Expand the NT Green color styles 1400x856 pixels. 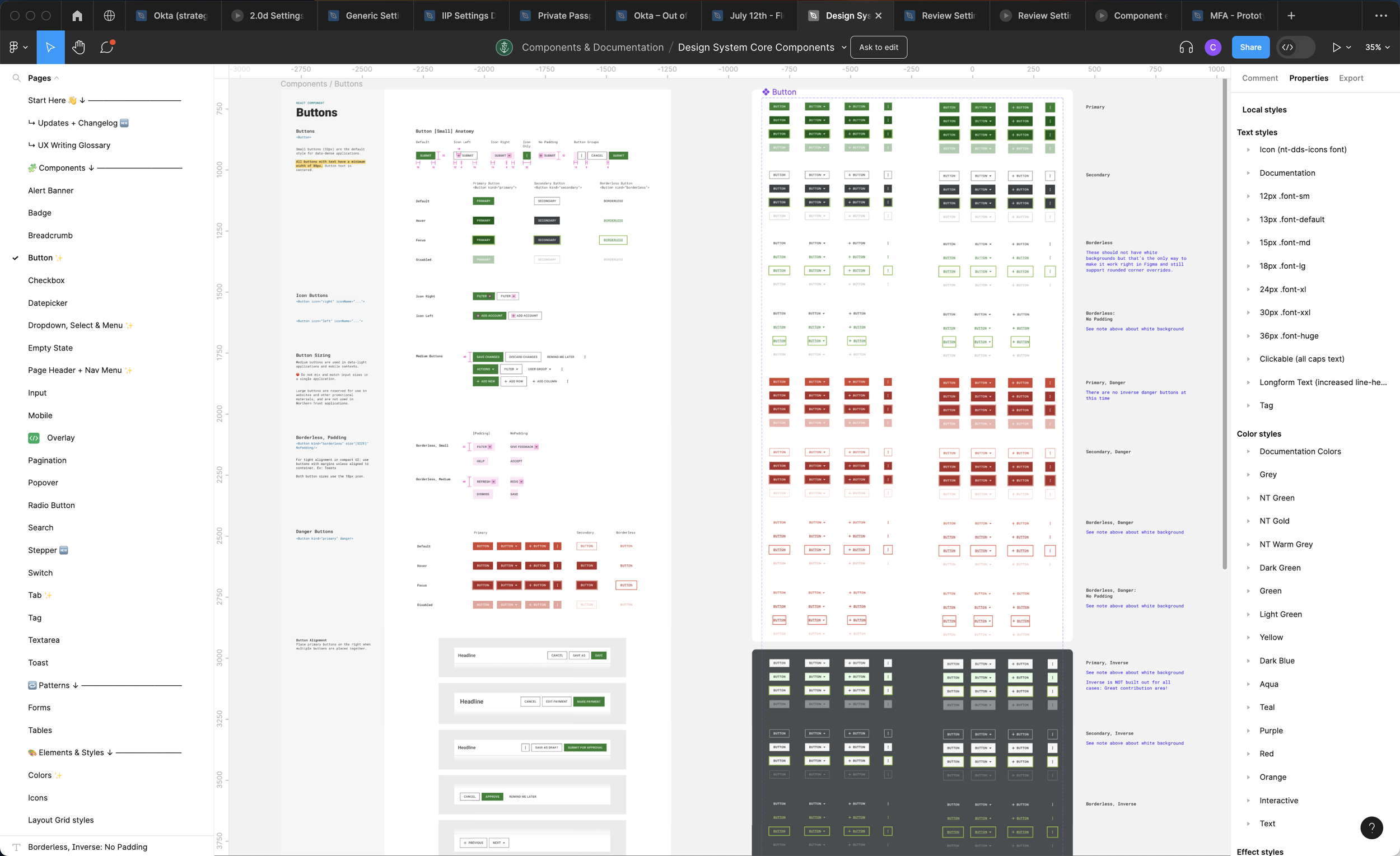click(1248, 498)
